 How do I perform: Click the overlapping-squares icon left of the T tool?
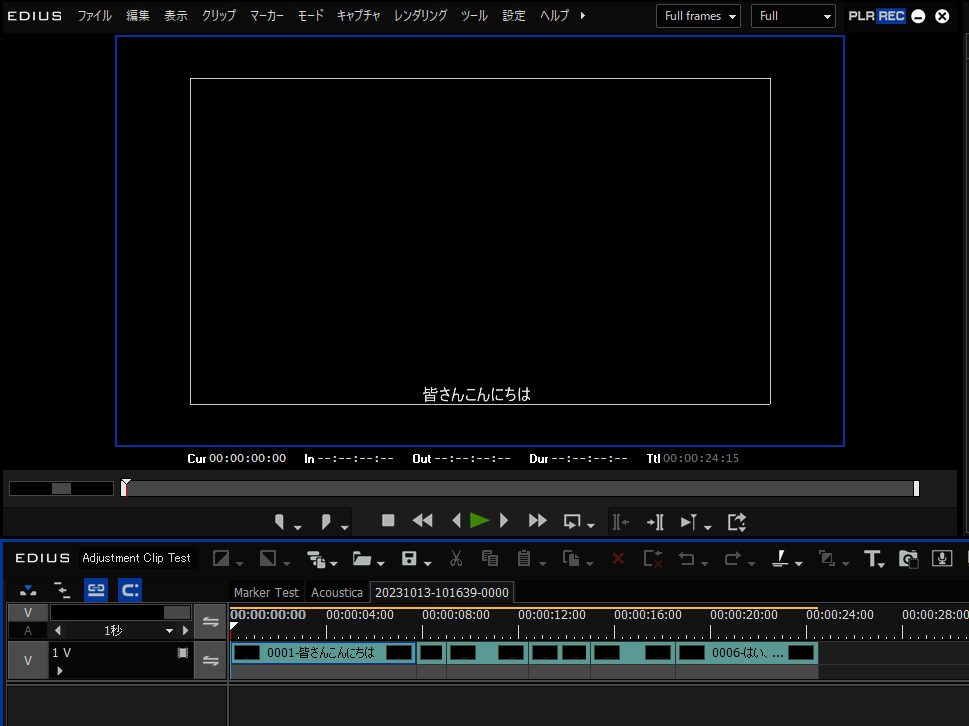coord(827,559)
